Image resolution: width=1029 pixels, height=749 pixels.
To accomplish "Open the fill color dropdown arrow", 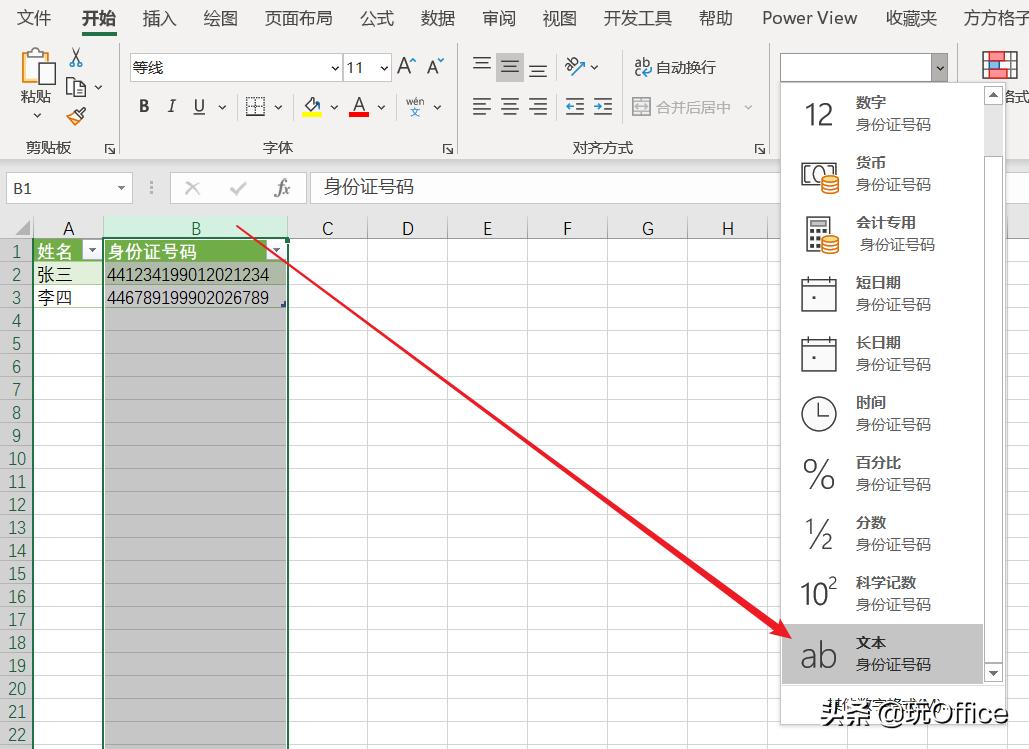I will (333, 107).
